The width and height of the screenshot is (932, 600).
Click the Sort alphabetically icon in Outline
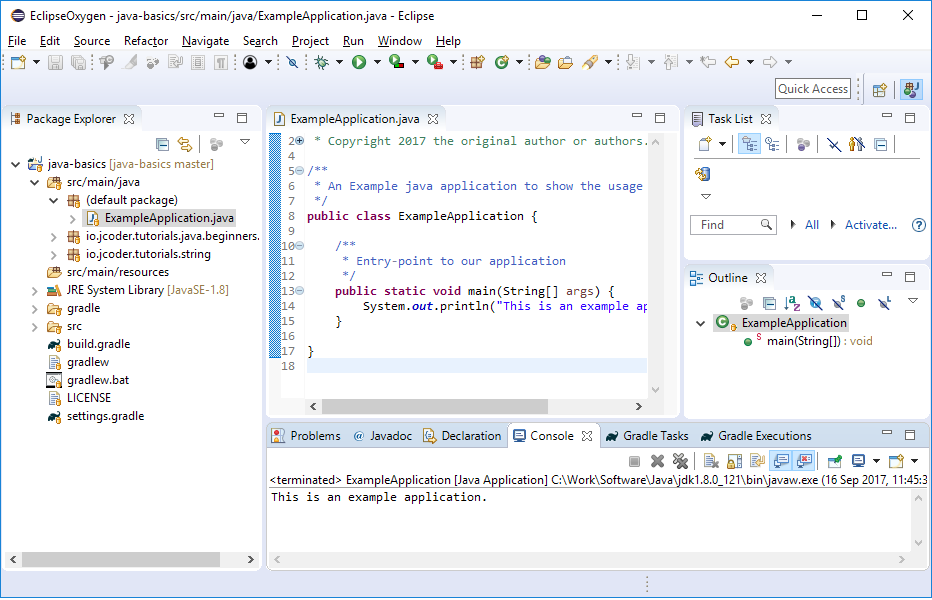point(792,303)
